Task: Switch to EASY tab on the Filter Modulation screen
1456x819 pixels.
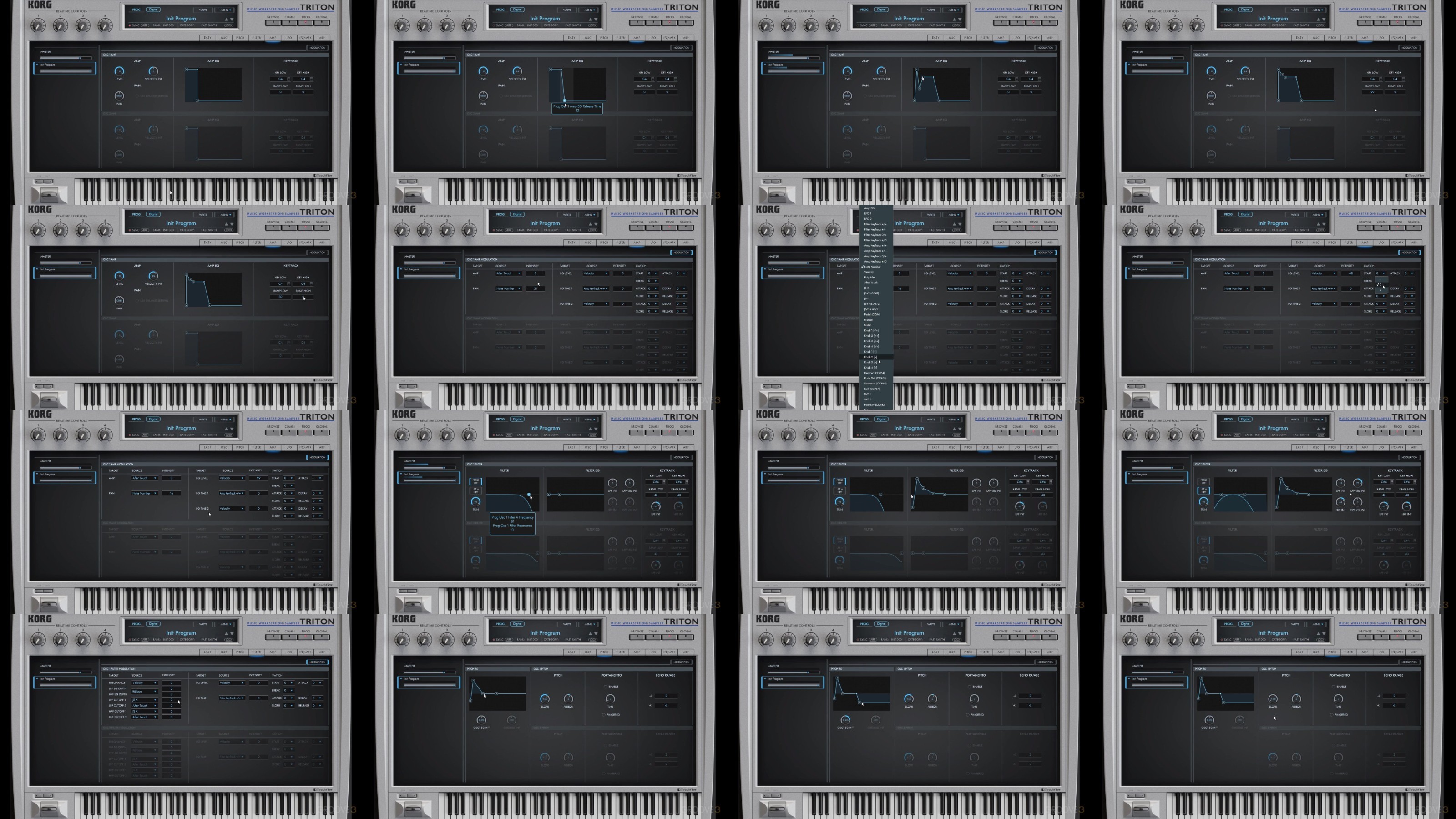Action: [207, 652]
